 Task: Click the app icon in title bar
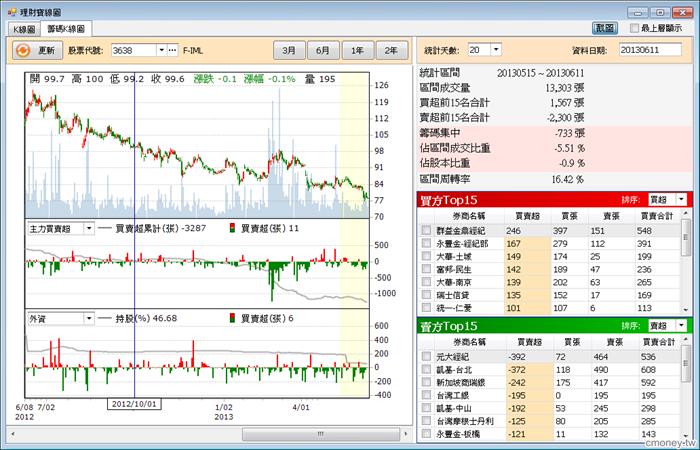click(12, 12)
